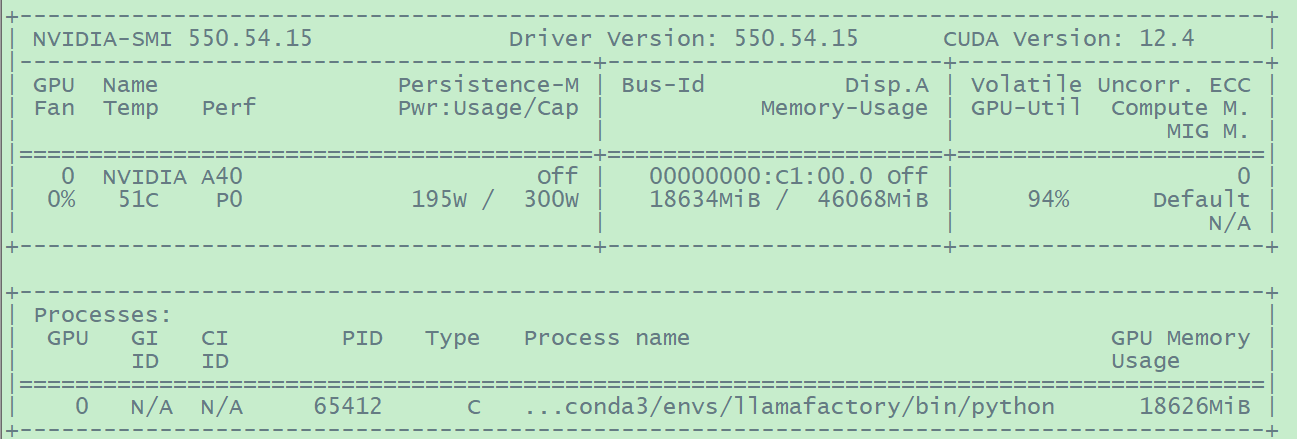Click the 300W power cap value
This screenshot has height=439, width=1297.
(551, 200)
